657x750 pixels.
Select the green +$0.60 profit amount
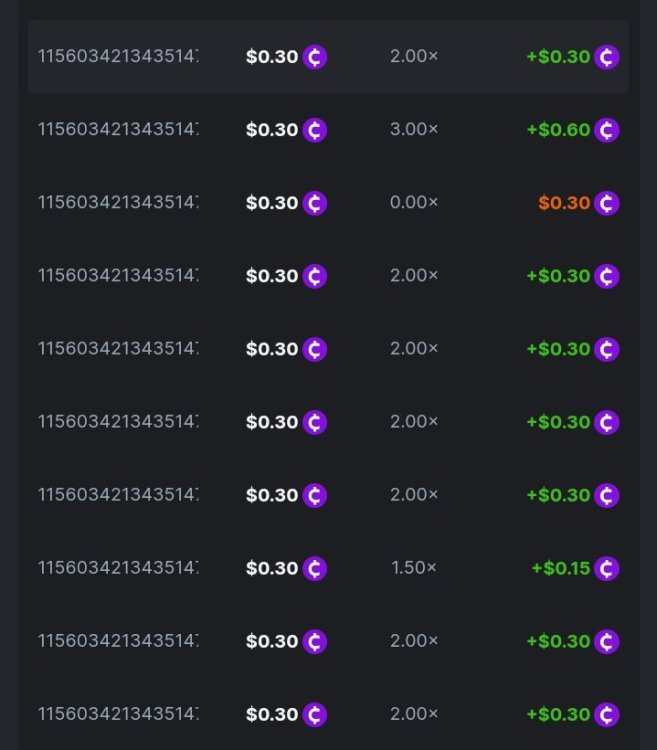pyautogui.click(x=558, y=130)
